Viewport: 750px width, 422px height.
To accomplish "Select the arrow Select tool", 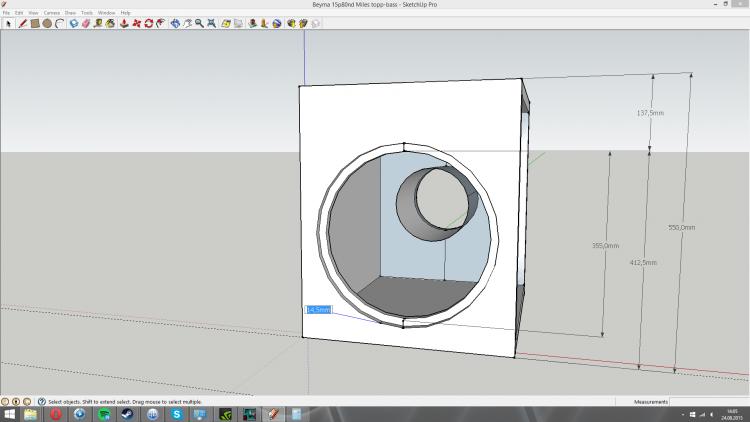I will coord(8,23).
